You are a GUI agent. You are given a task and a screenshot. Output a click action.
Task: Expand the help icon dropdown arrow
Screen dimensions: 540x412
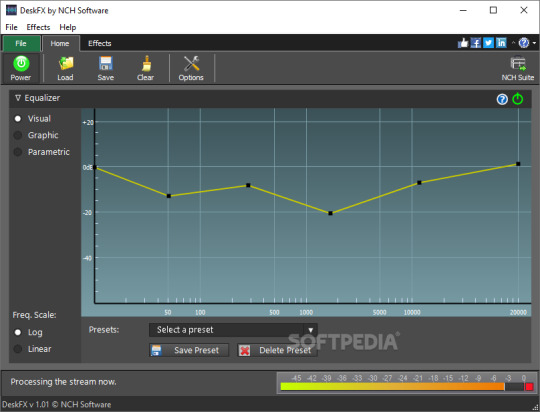click(x=534, y=43)
